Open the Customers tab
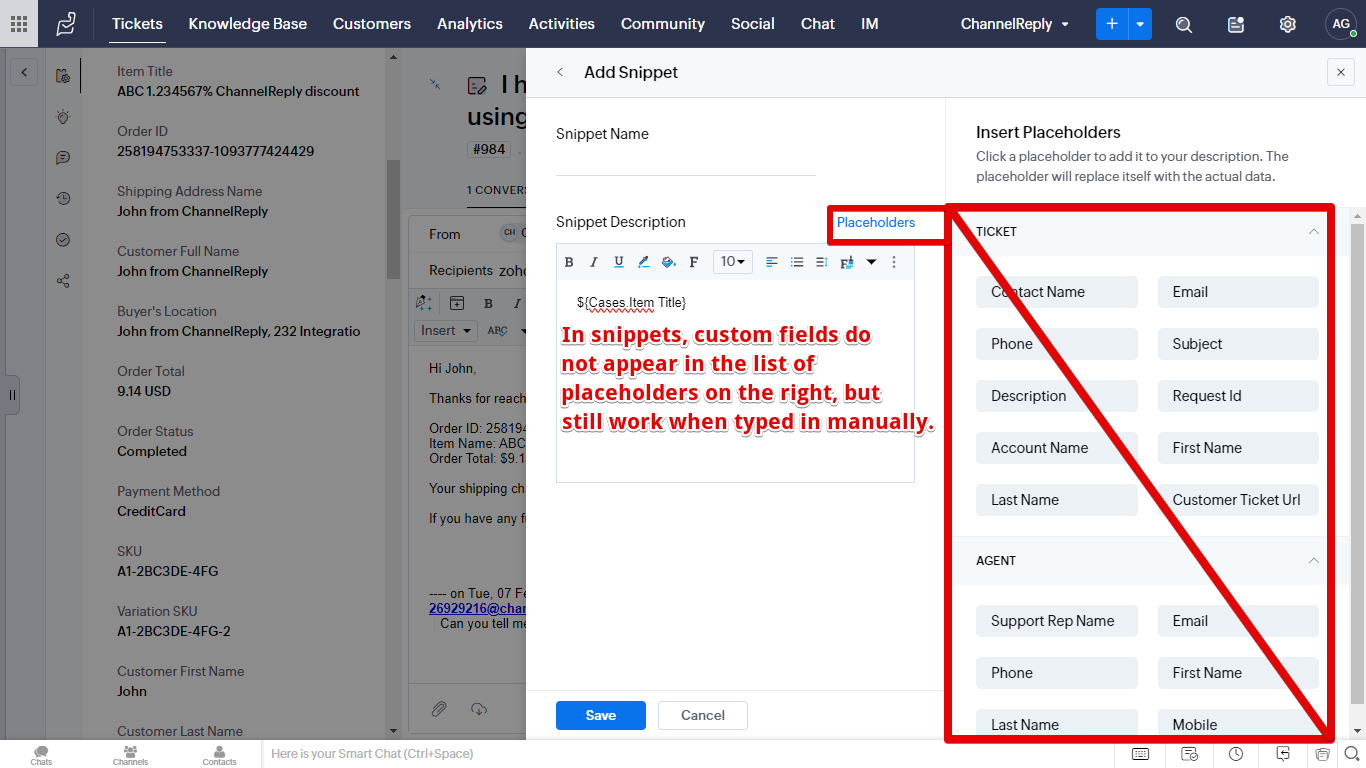 click(x=372, y=24)
